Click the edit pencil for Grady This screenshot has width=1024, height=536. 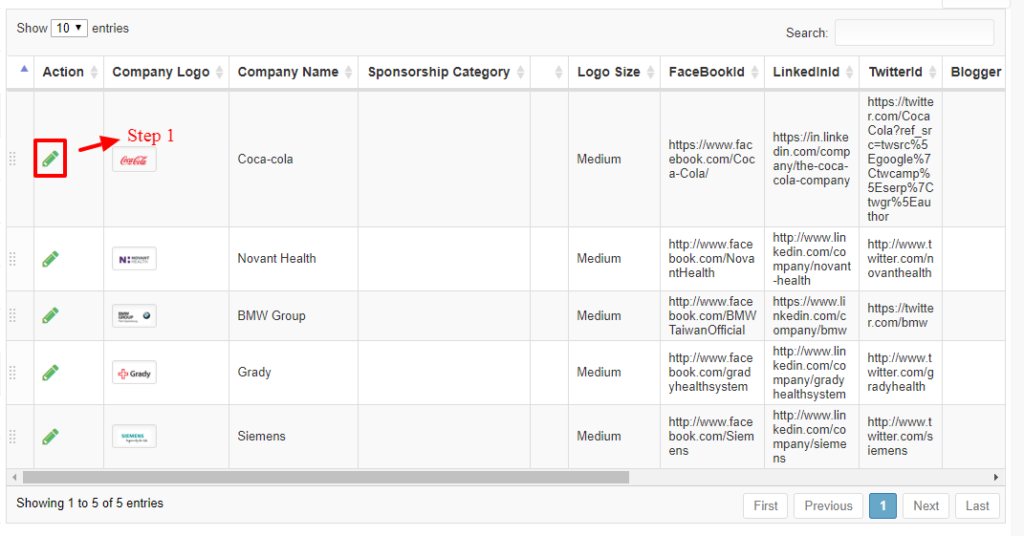(50, 372)
